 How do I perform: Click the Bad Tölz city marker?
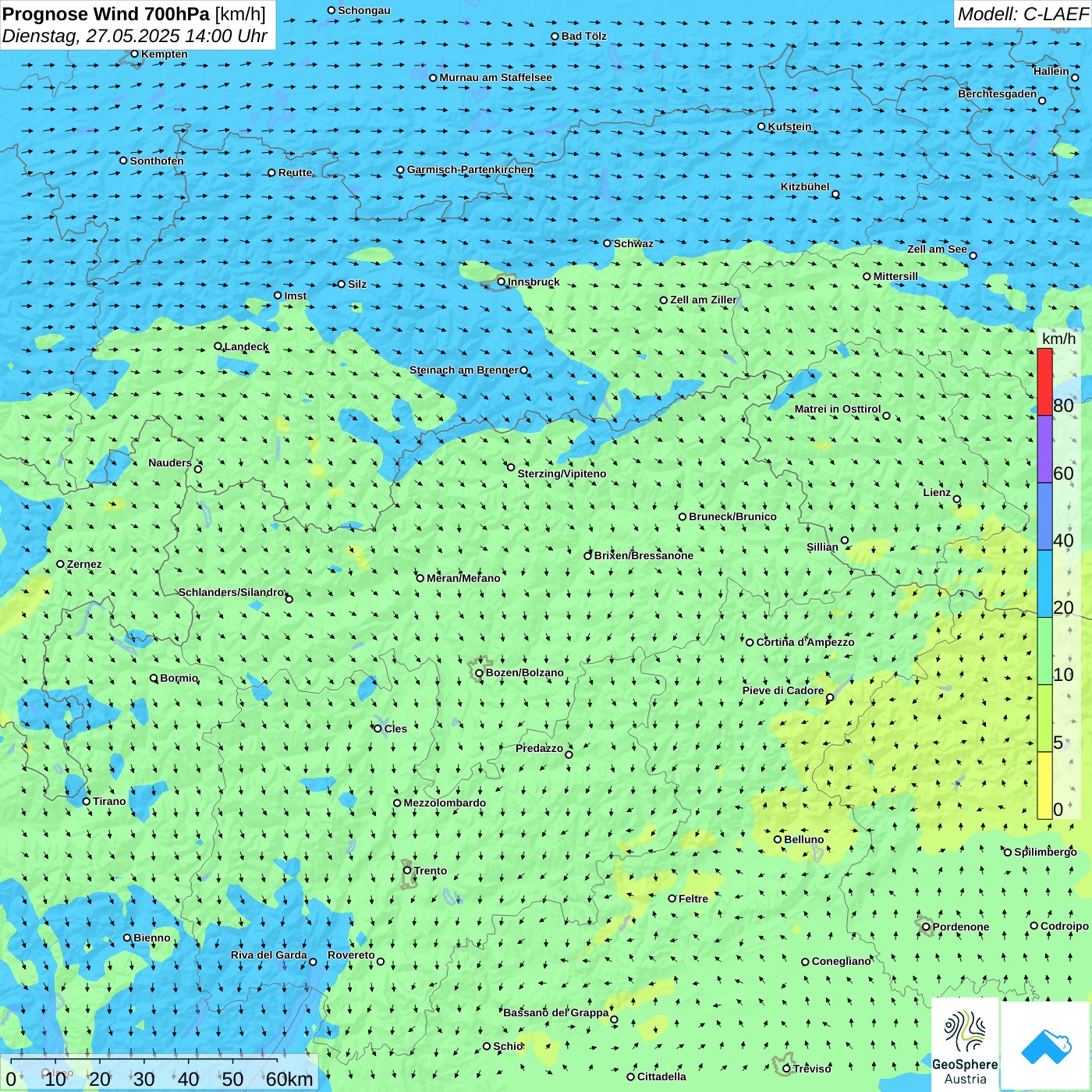pos(555,36)
